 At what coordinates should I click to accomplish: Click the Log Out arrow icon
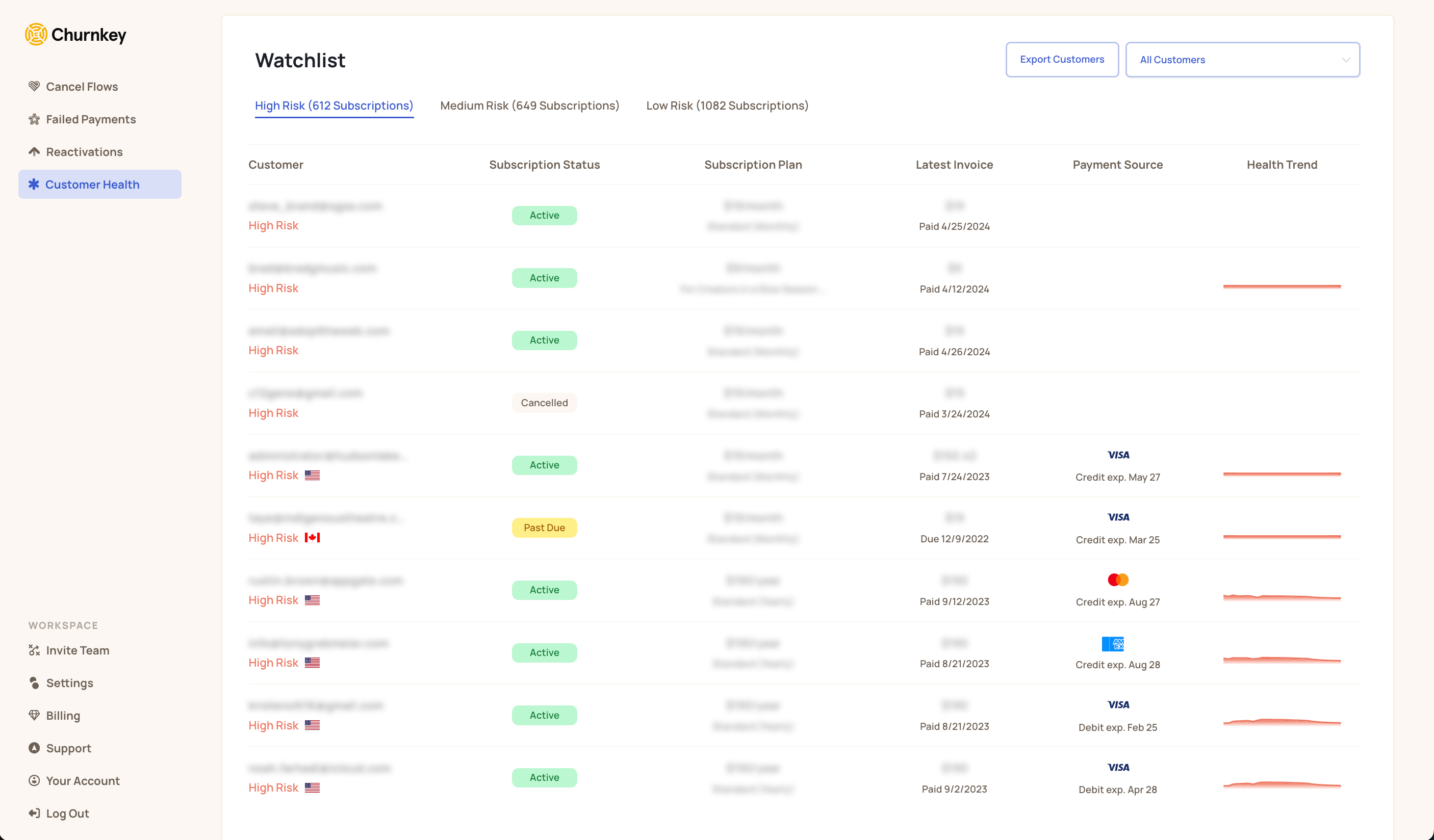[35, 812]
